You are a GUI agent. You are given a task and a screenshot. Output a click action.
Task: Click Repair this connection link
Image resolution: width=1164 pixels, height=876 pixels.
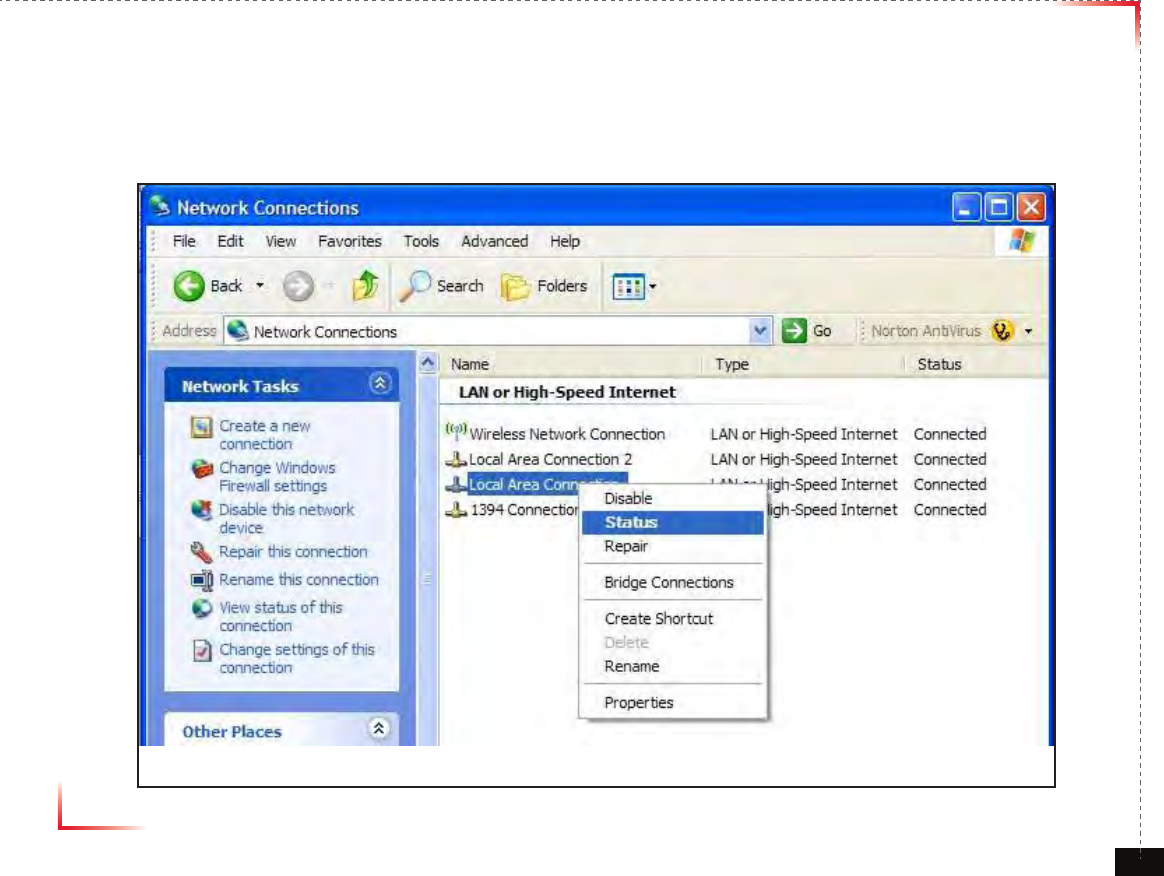293,552
